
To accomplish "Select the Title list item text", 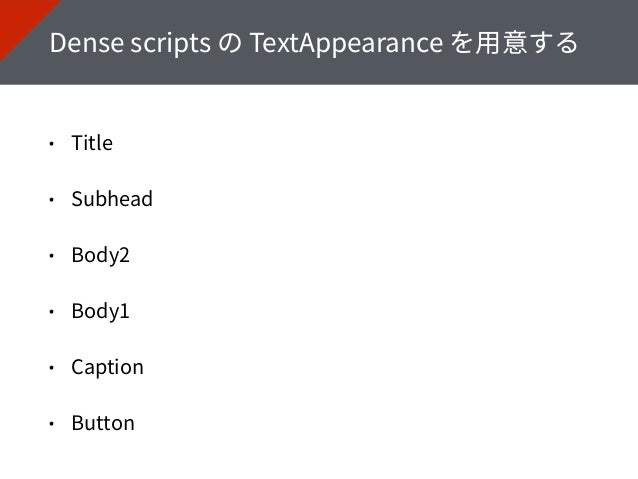I will [x=92, y=143].
